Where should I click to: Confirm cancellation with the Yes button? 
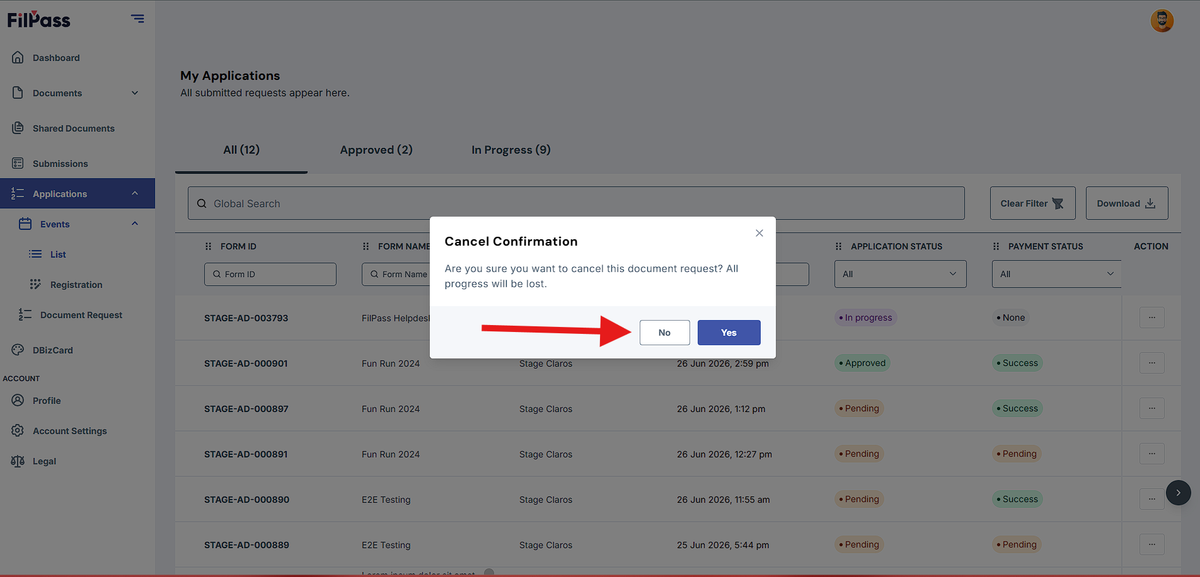click(729, 333)
